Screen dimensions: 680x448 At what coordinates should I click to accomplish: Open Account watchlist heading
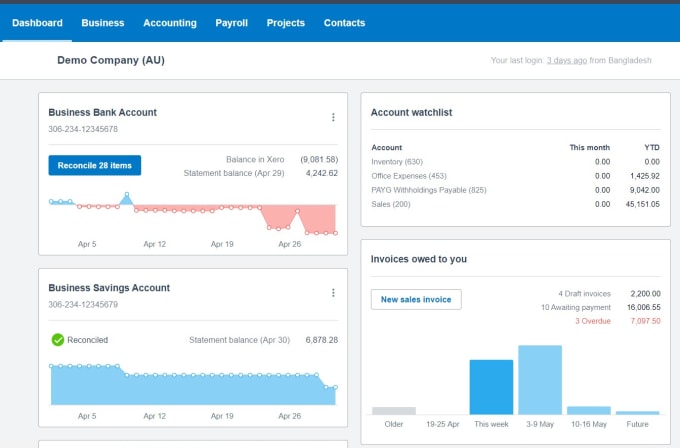click(411, 112)
